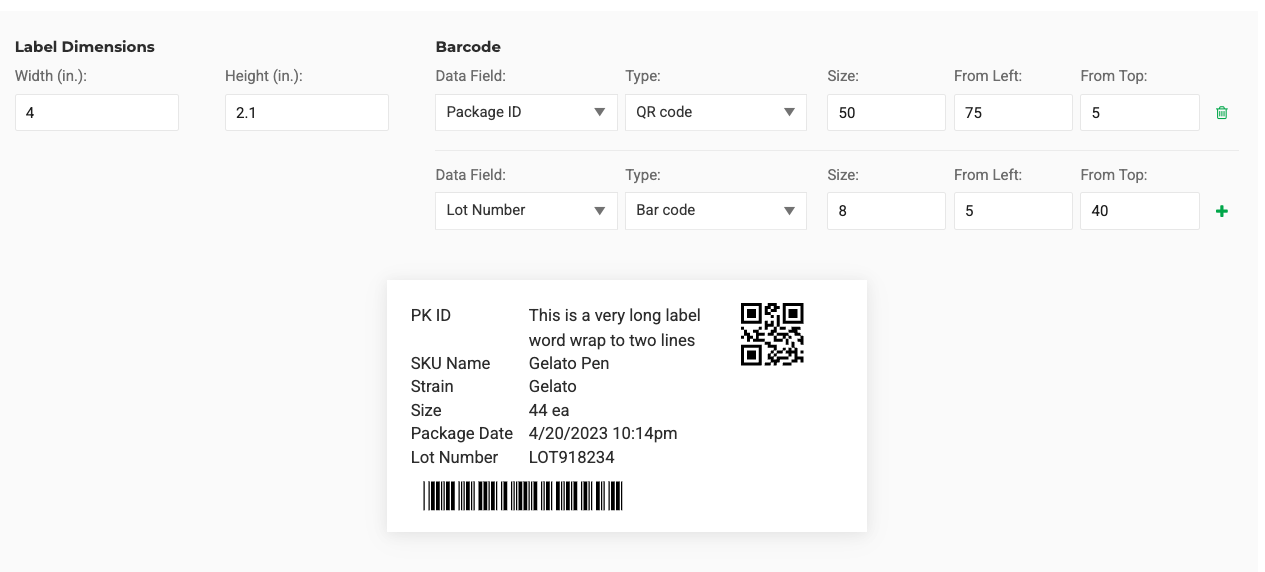The image size is (1265, 572).
Task: Click the green trash delete icon
Action: pyautogui.click(x=1221, y=113)
